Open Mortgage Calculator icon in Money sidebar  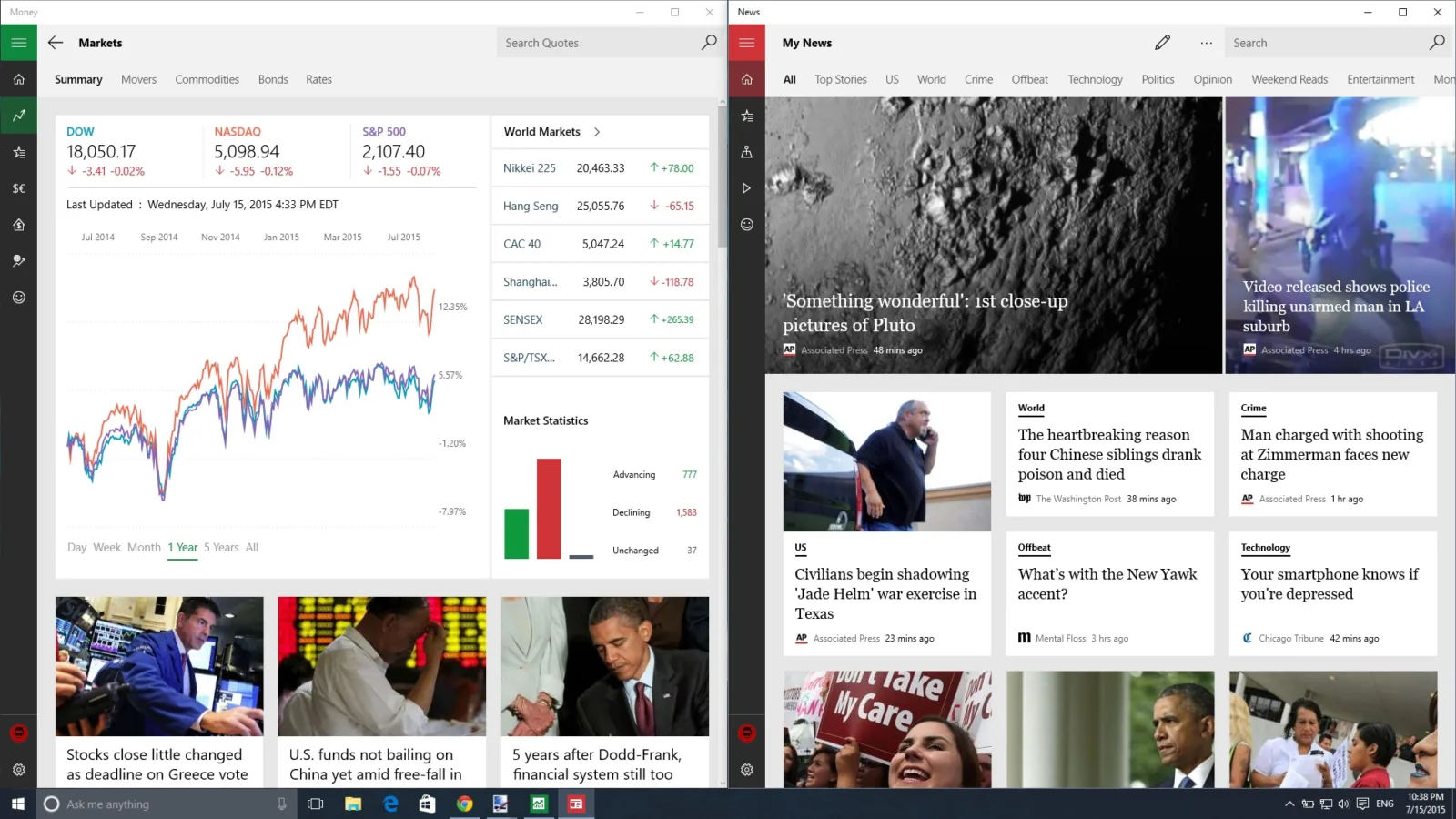pos(18,225)
